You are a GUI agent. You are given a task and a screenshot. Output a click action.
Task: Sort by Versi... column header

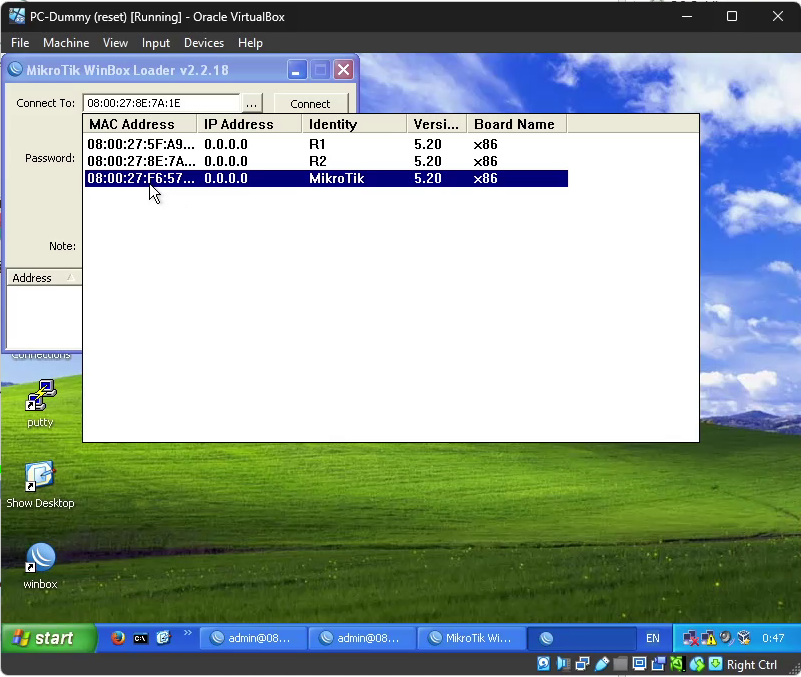(x=437, y=124)
